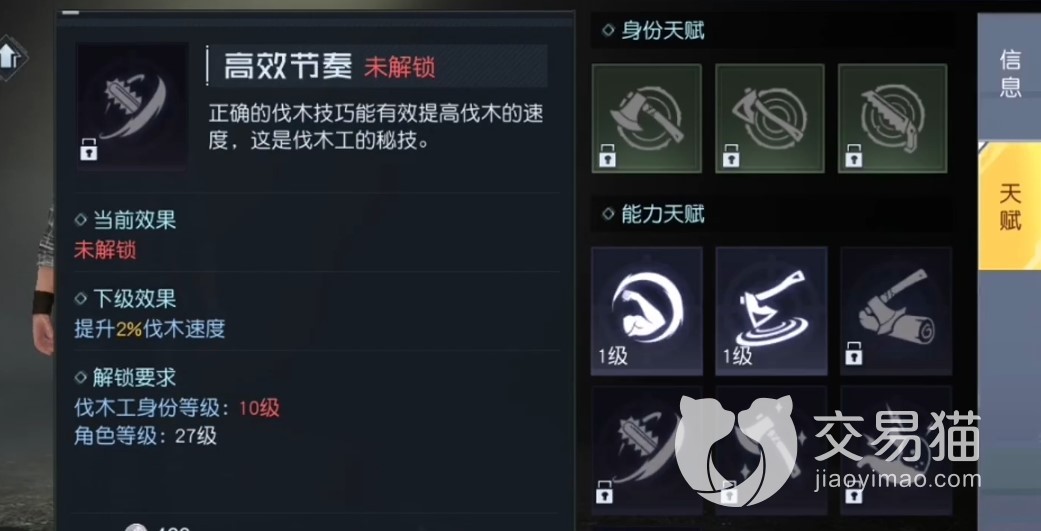
Task: Click the red 未解锁 status next to title
Action: tap(400, 67)
